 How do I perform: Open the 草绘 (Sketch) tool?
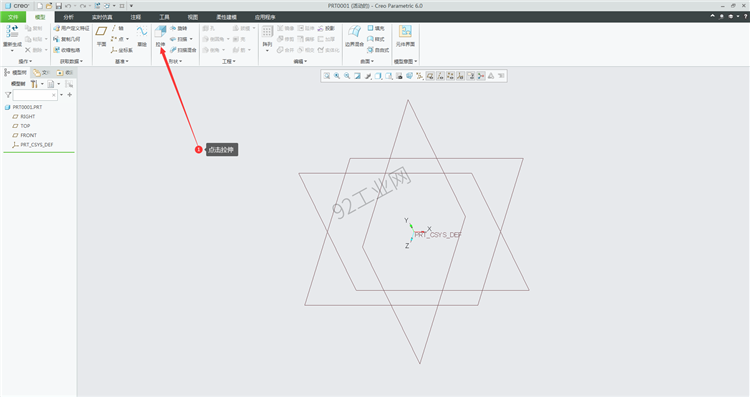point(142,32)
